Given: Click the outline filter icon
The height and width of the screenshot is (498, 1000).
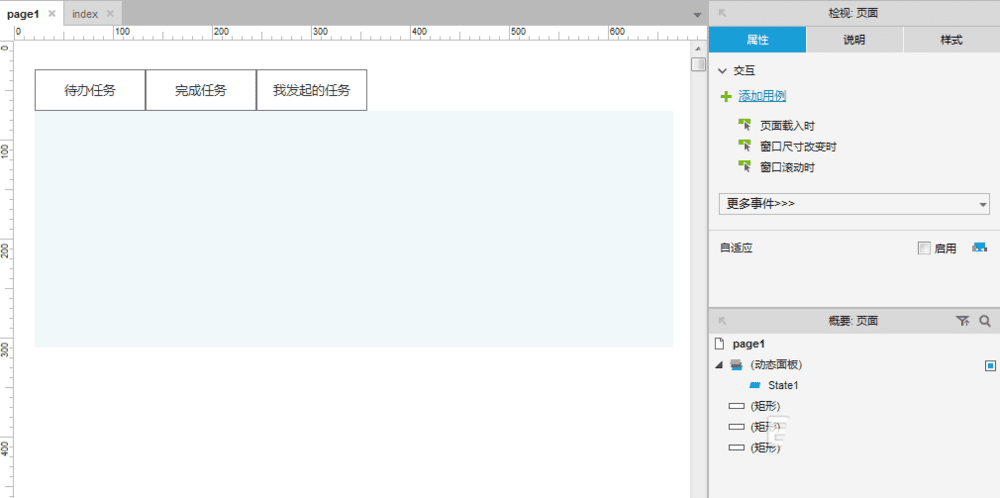Looking at the screenshot, I should (962, 321).
